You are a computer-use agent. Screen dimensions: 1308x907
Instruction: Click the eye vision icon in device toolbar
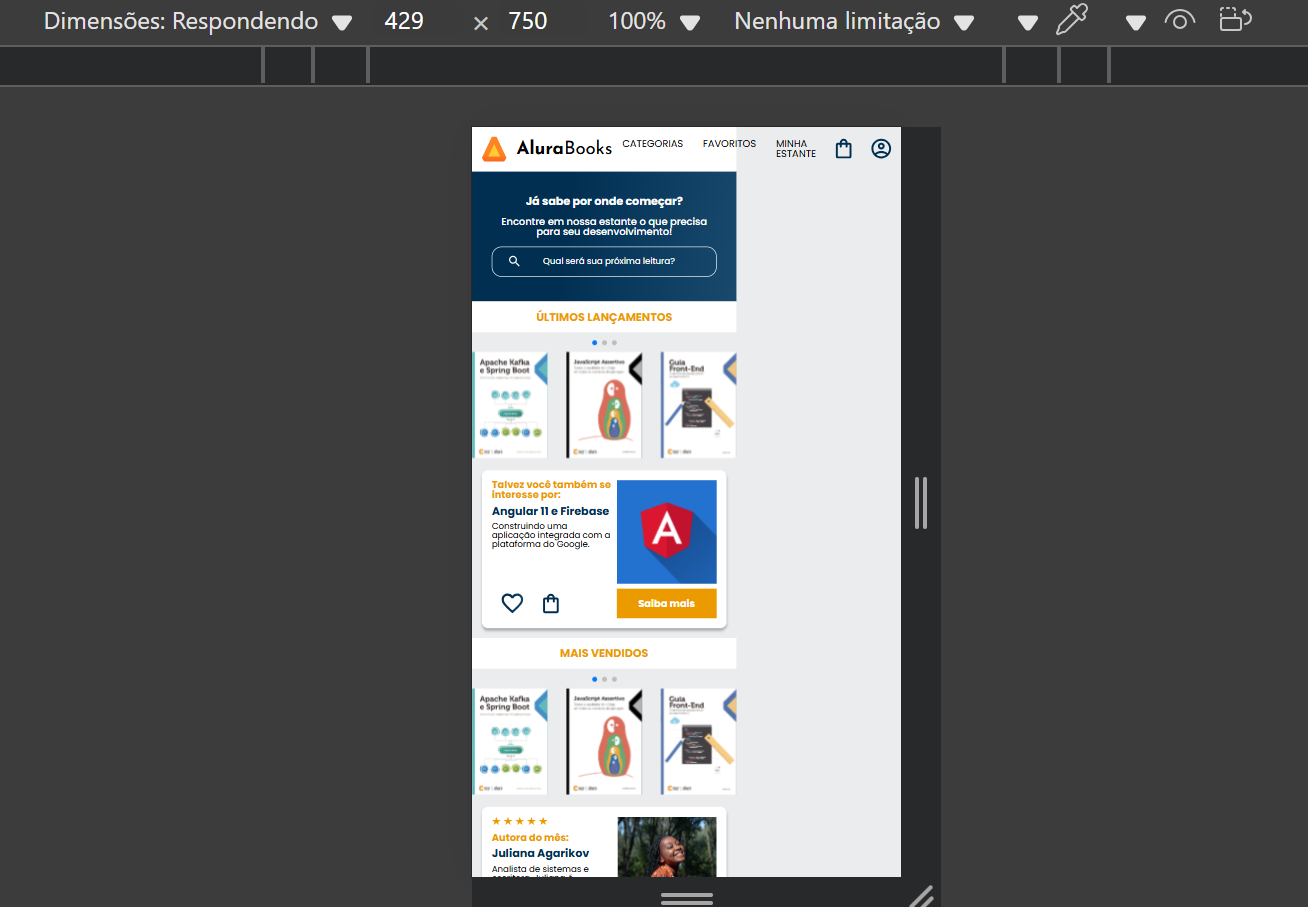click(1180, 20)
